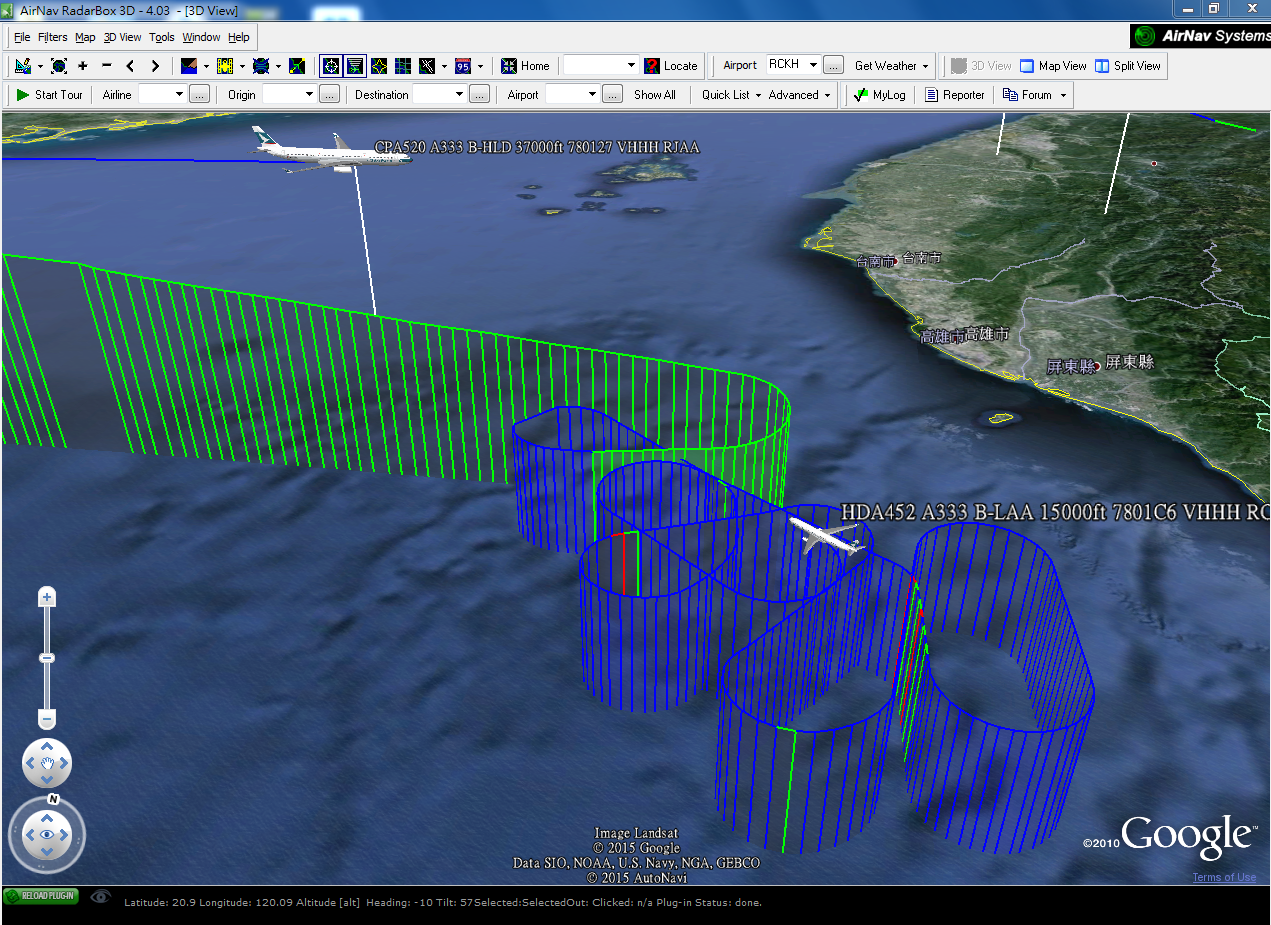Click the yellow filmstrip layer icon
This screenshot has width=1271, height=925.
(x=225, y=66)
